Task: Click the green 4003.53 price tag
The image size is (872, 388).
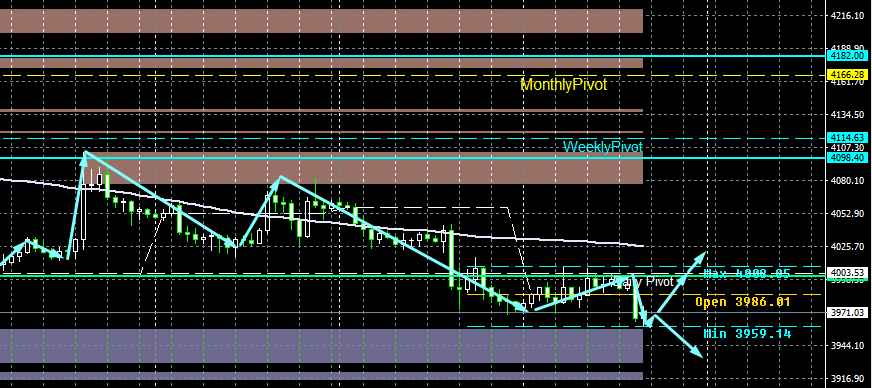Action: pos(848,272)
